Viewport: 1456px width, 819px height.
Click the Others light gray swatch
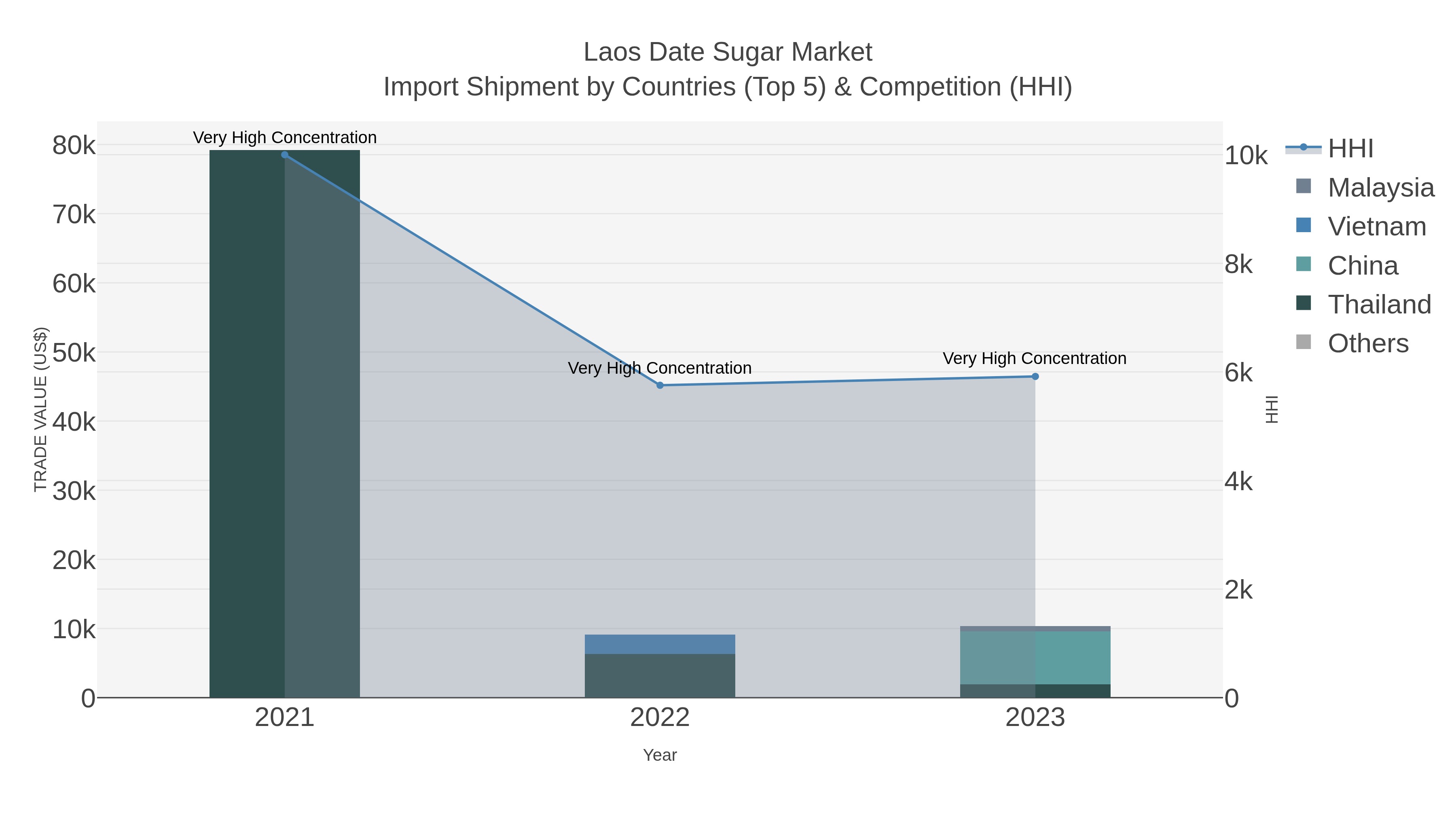pos(1304,342)
